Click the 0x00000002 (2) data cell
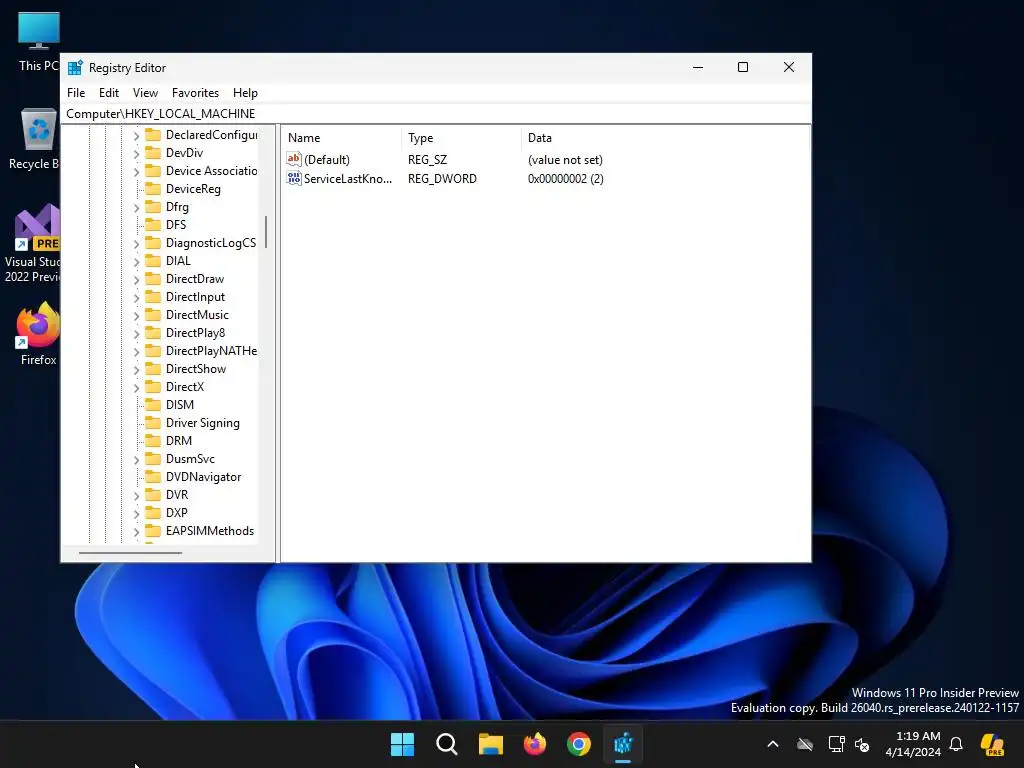This screenshot has height=768, width=1024. (x=566, y=178)
